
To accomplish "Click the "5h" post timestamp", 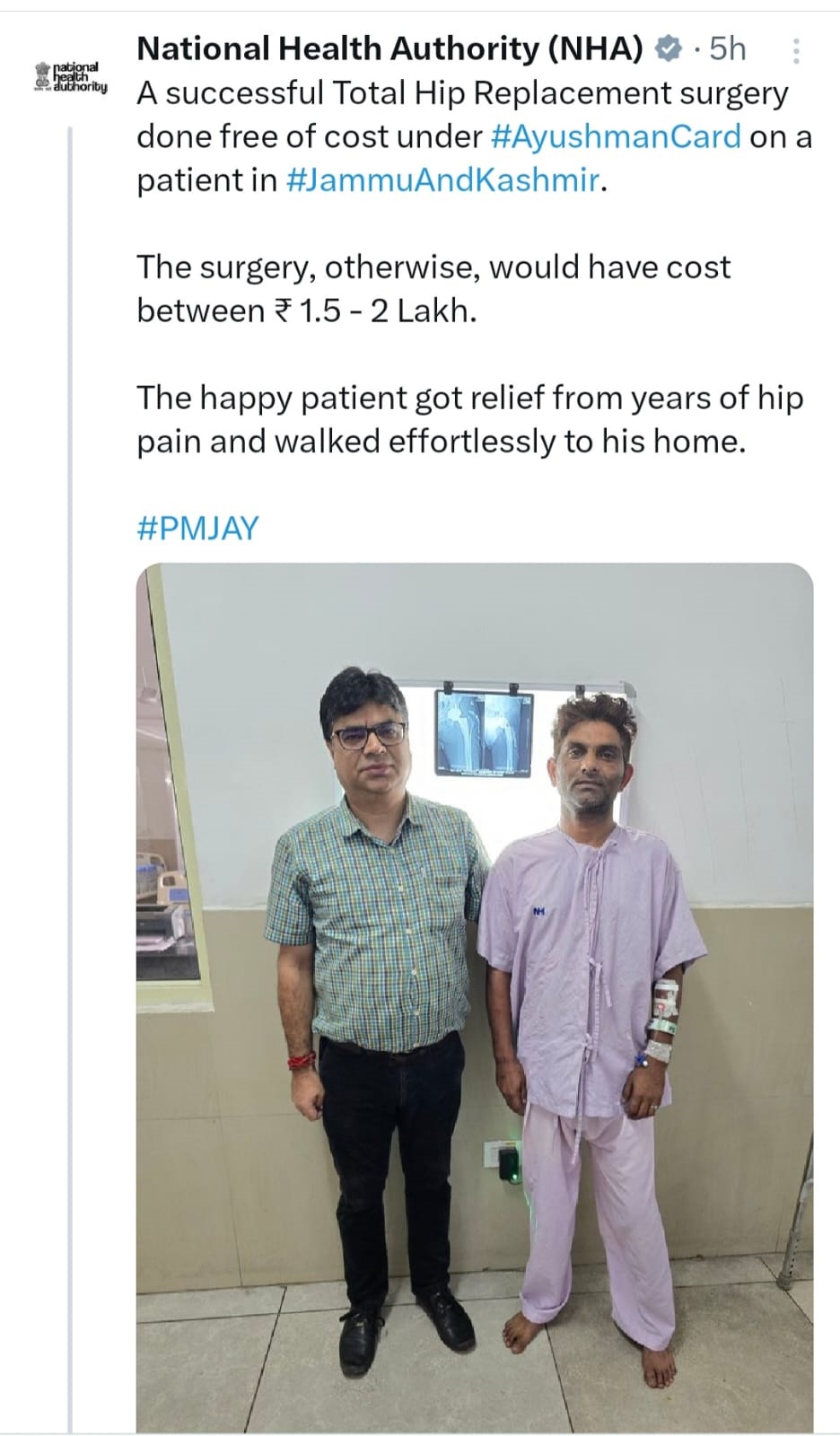I will 727,49.
